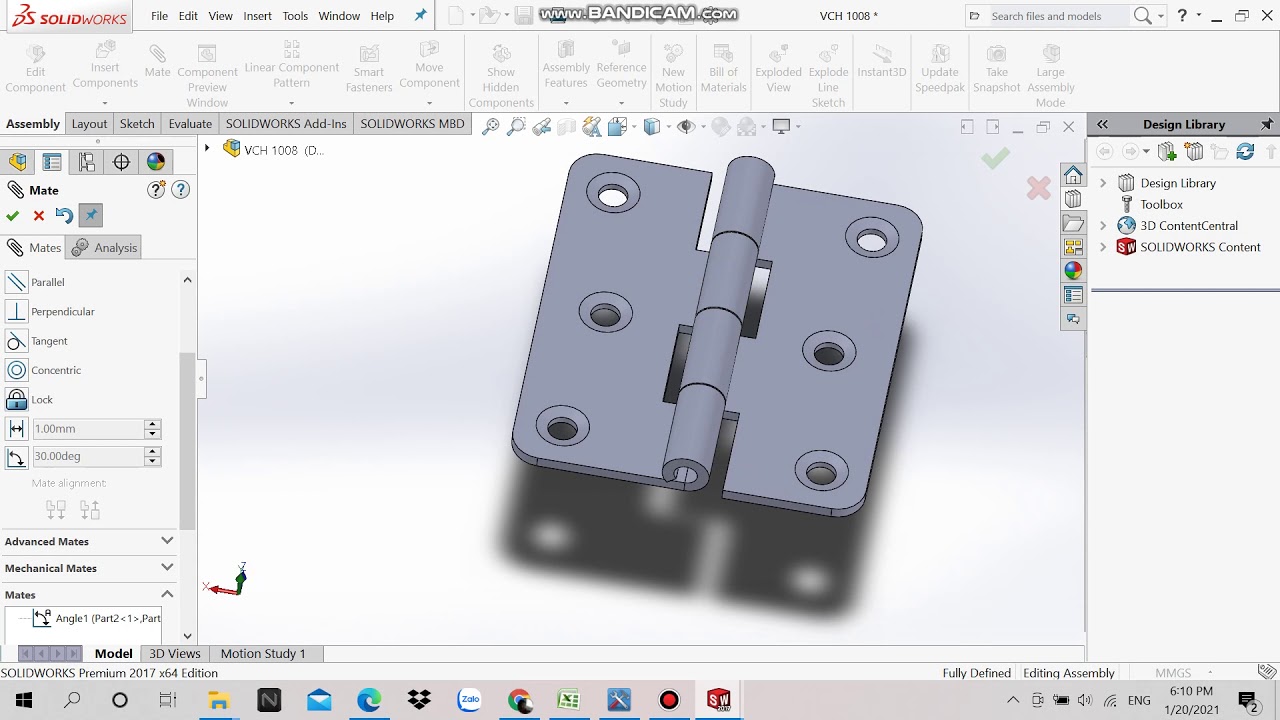Image resolution: width=1280 pixels, height=720 pixels.
Task: Toggle the Angle mate button
Action: pos(16,456)
